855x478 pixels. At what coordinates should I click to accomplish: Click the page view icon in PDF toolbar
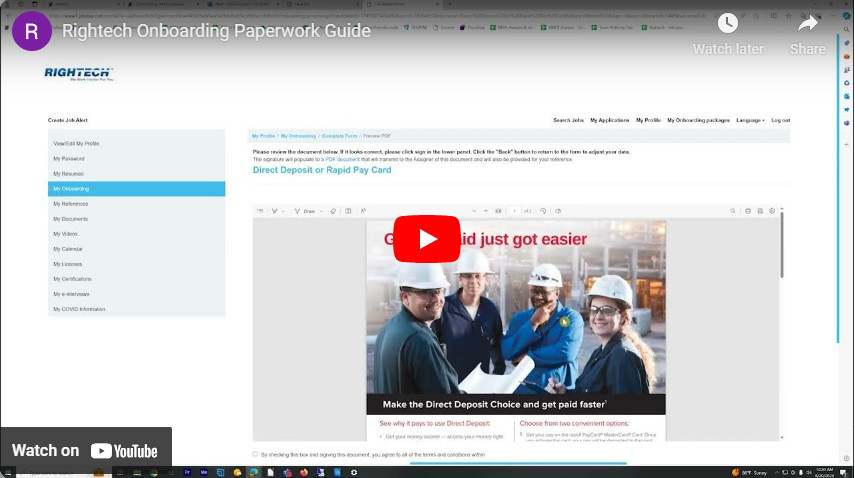[x=558, y=211]
